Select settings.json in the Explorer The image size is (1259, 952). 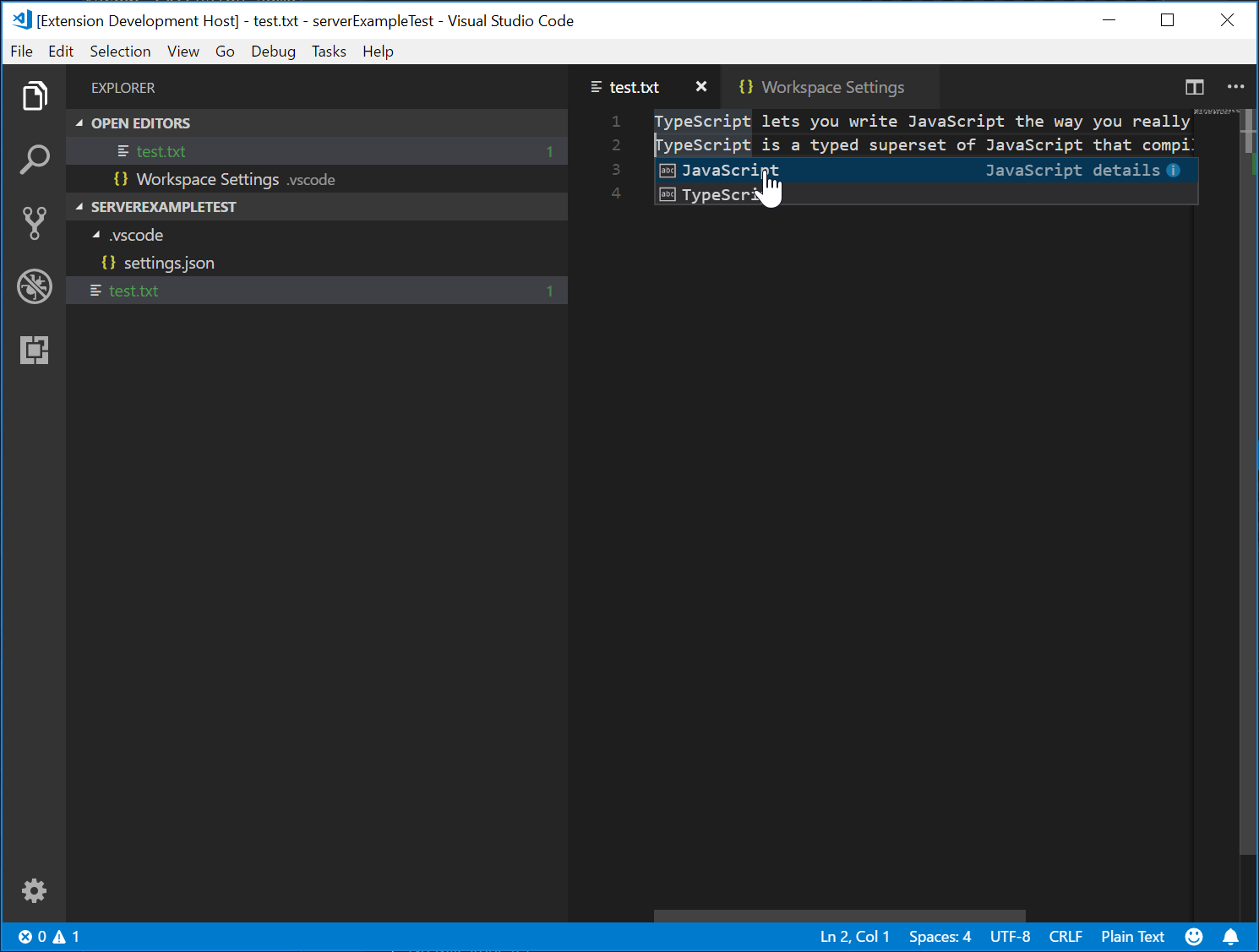[x=169, y=263]
